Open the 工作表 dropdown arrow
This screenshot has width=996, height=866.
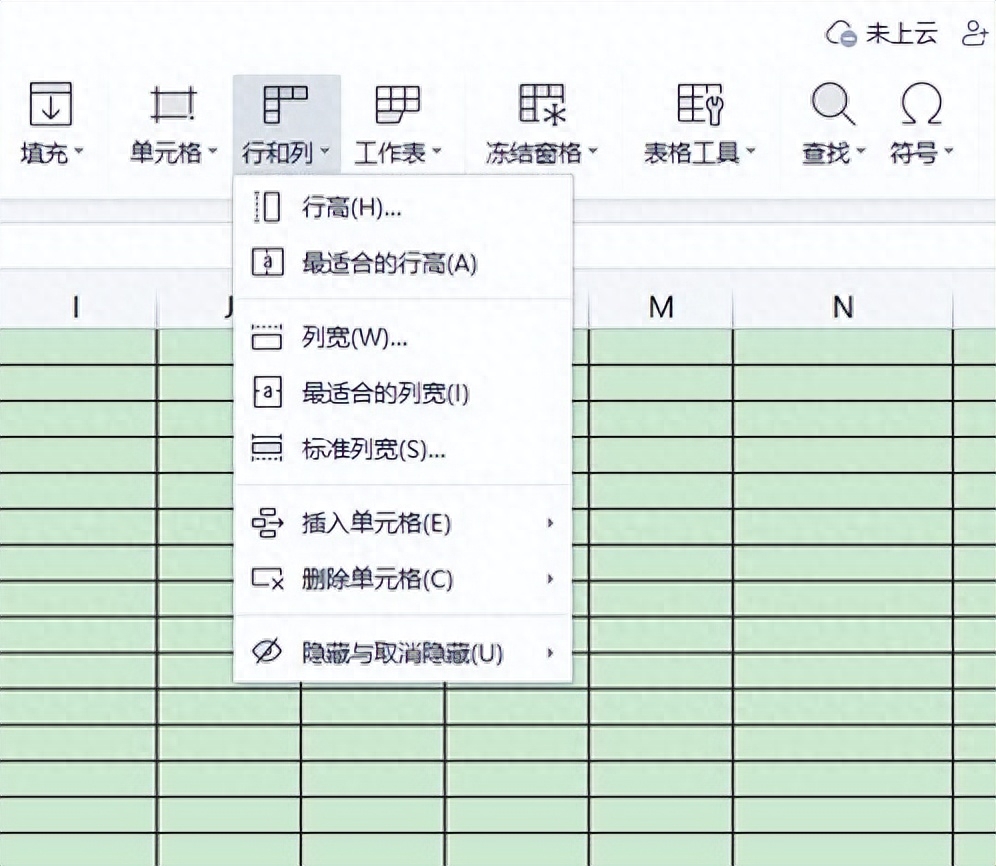point(436,151)
